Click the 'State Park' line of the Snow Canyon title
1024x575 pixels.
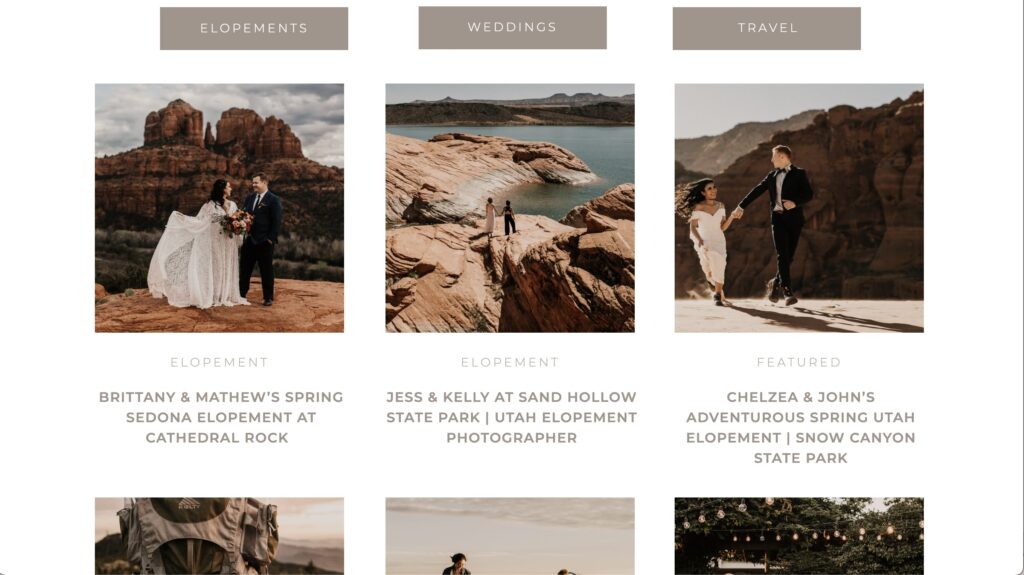tap(801, 458)
